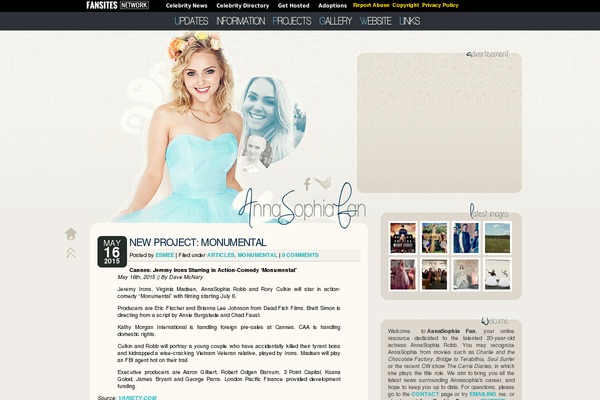Viewport: 600px width, 400px height.
Task: Click the author link Esmee
Action: pyautogui.click(x=165, y=255)
